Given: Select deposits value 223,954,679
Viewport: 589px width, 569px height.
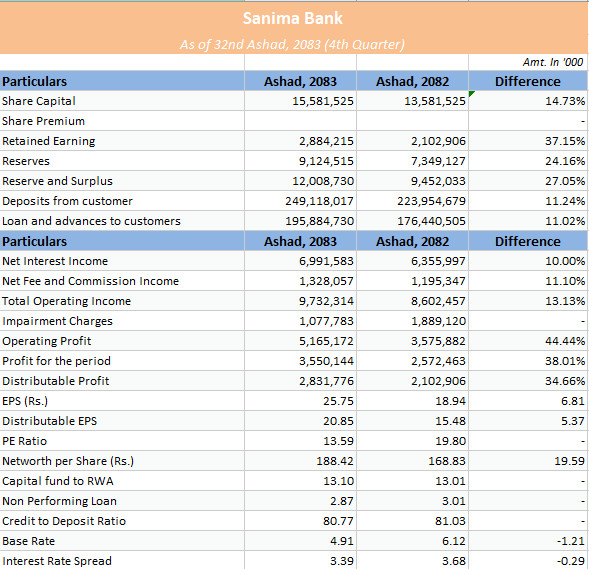Looking at the screenshot, I should (432, 201).
